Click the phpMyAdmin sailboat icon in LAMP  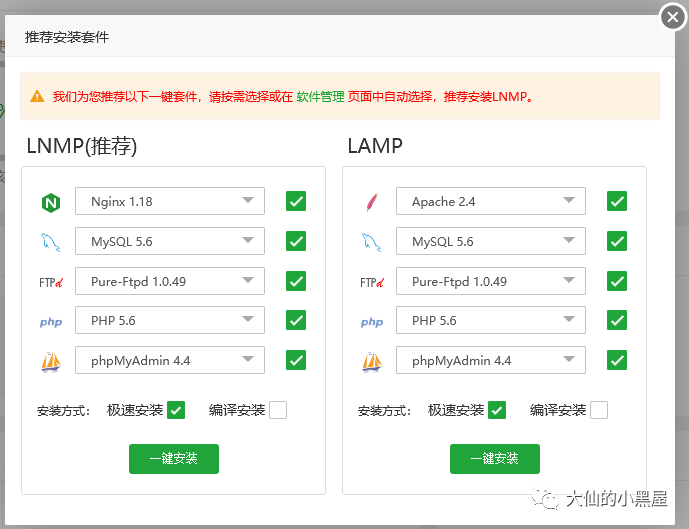372,361
